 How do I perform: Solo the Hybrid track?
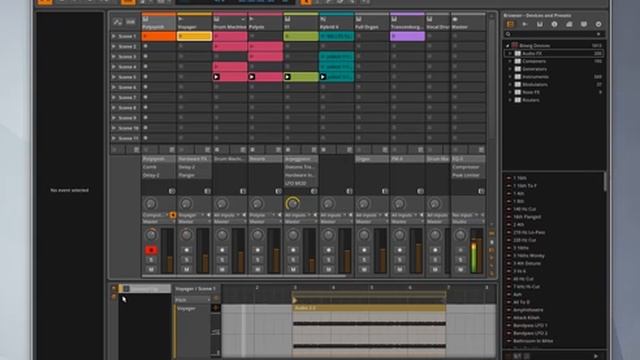[329, 260]
